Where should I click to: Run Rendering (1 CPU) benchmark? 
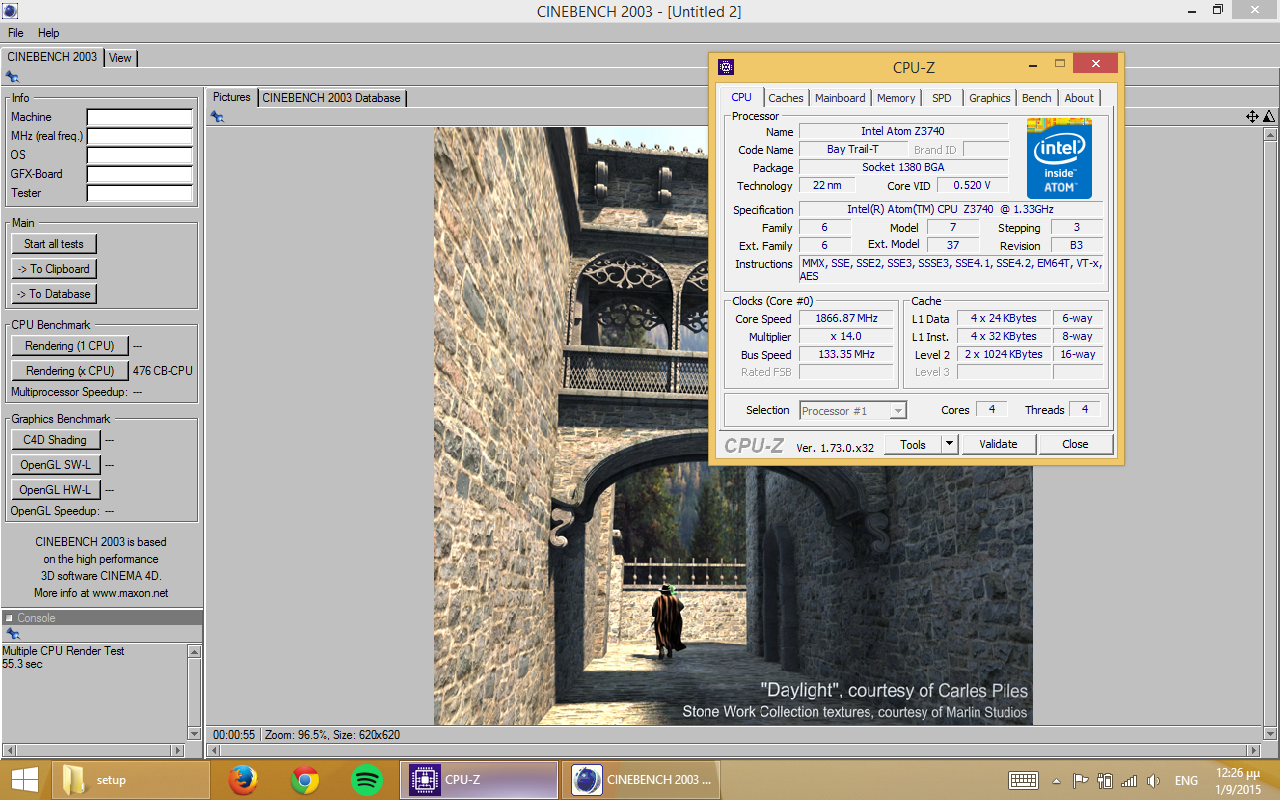70,346
